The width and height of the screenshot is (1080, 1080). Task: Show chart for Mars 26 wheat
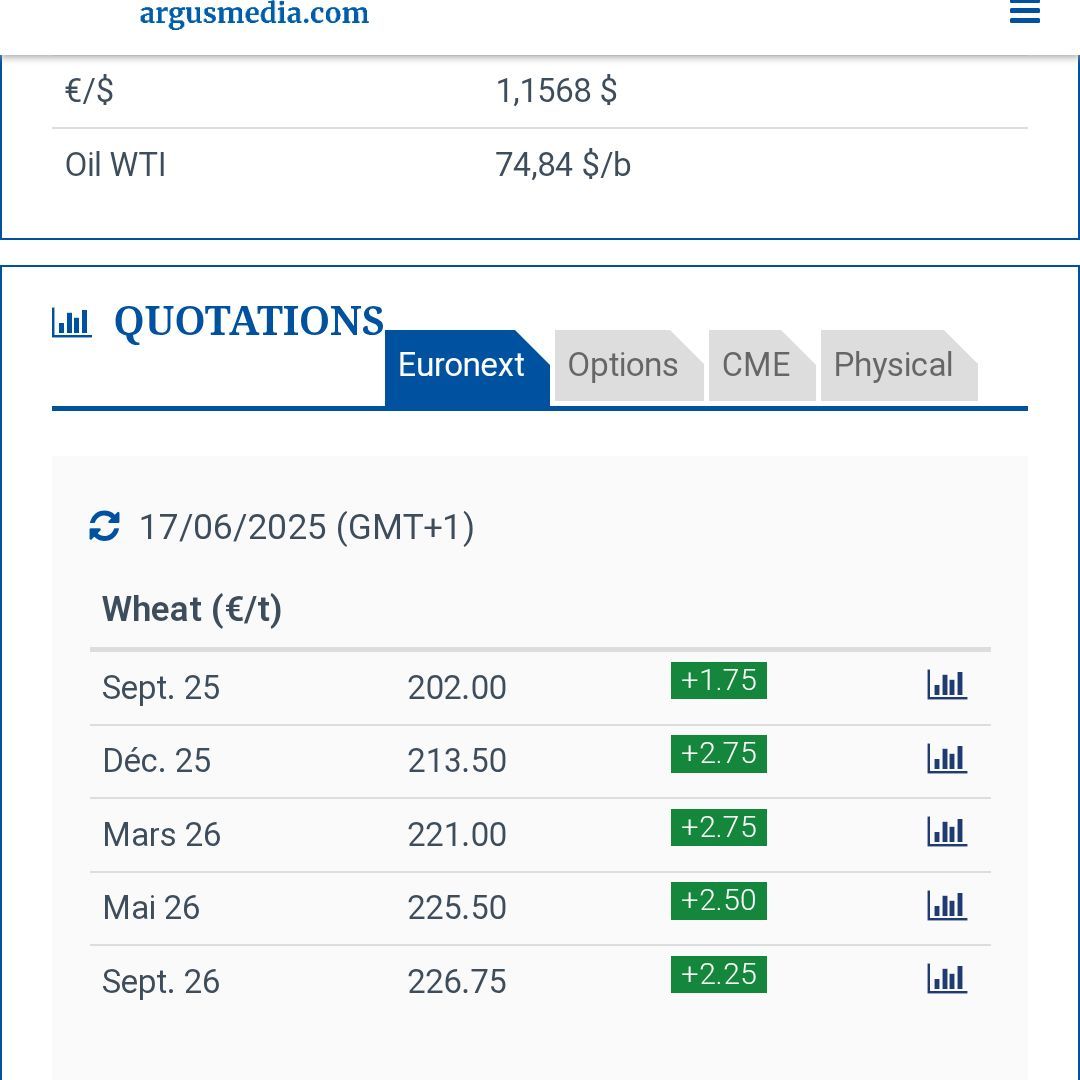pos(946,832)
